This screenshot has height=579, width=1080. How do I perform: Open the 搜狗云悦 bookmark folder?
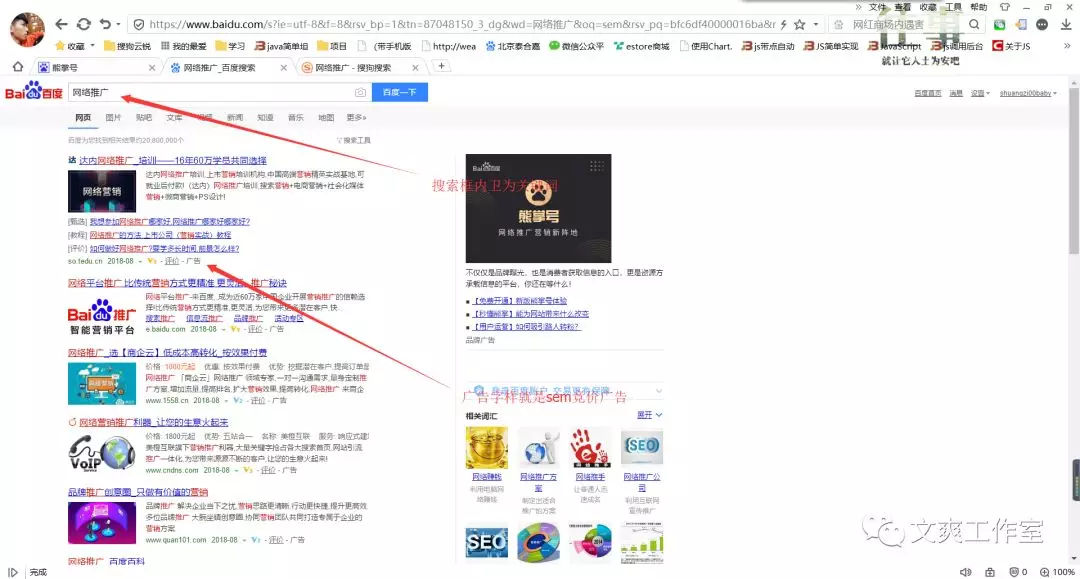127,46
